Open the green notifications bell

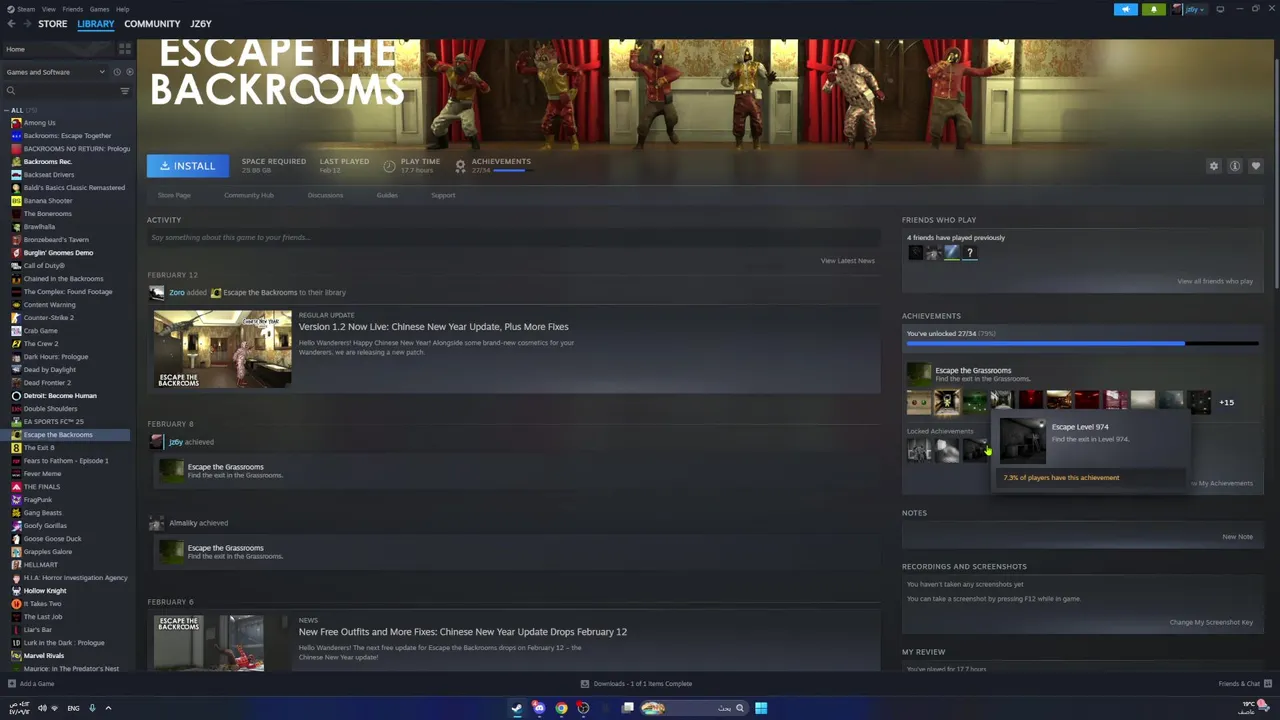click(x=1153, y=9)
